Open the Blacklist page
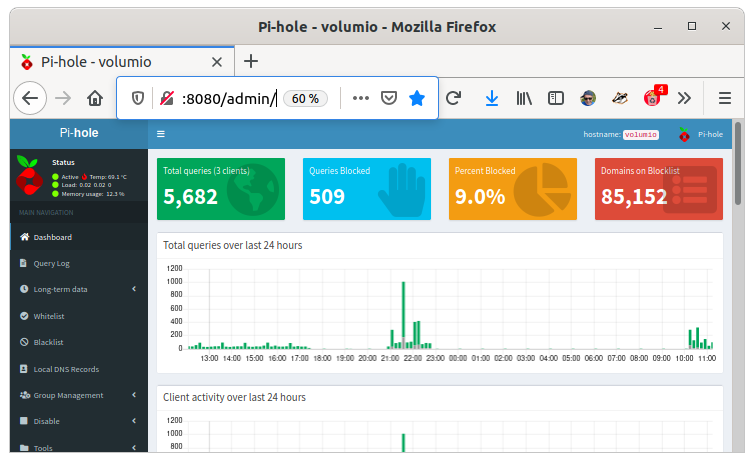754x462 pixels. (79, 342)
